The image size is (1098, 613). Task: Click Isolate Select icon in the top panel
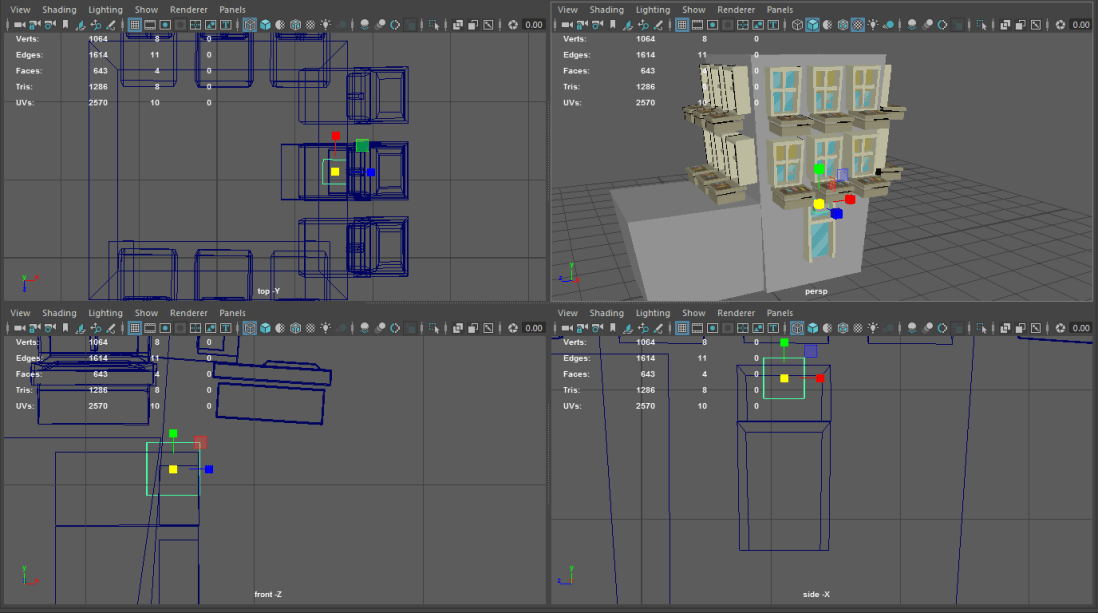click(435, 24)
